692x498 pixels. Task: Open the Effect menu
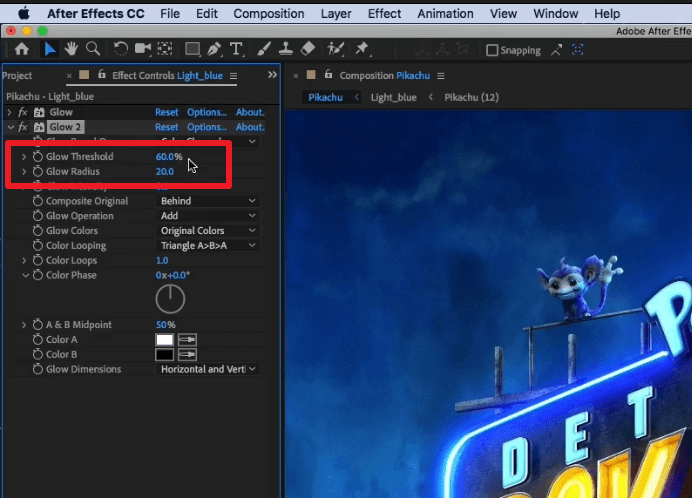click(384, 14)
